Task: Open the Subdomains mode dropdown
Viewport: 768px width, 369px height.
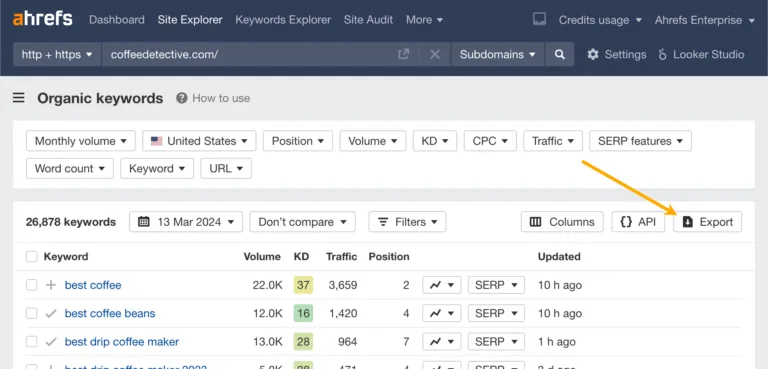Action: (497, 54)
